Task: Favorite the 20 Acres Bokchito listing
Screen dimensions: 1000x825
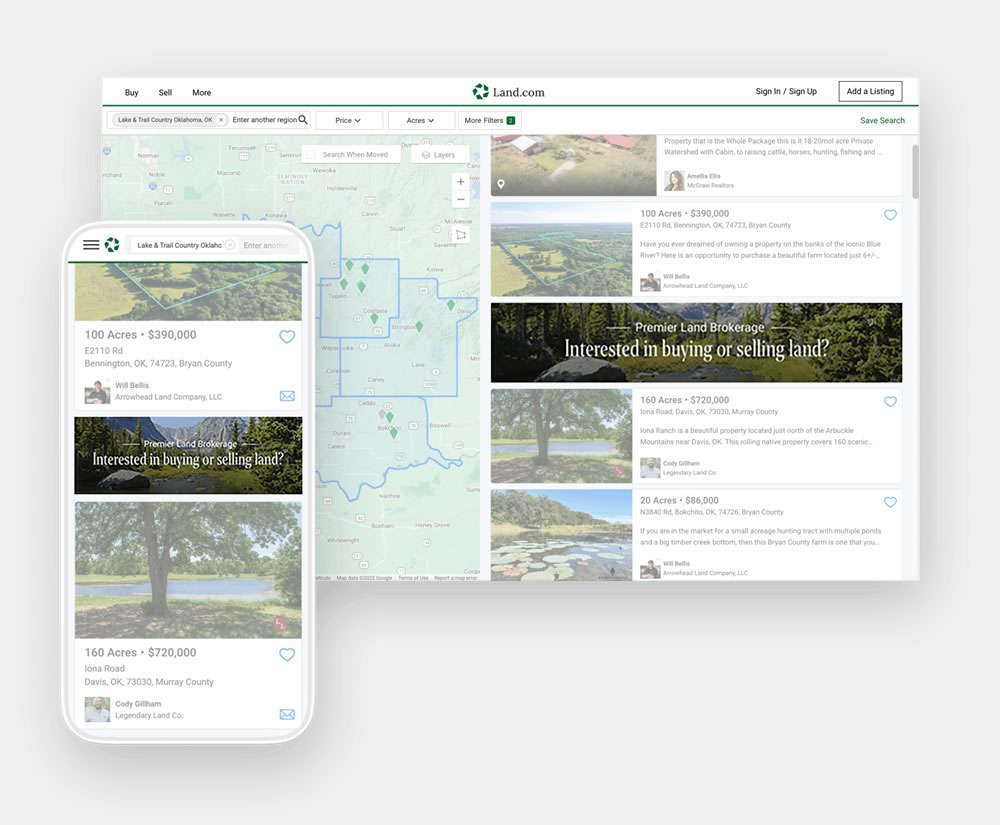Action: [x=891, y=500]
